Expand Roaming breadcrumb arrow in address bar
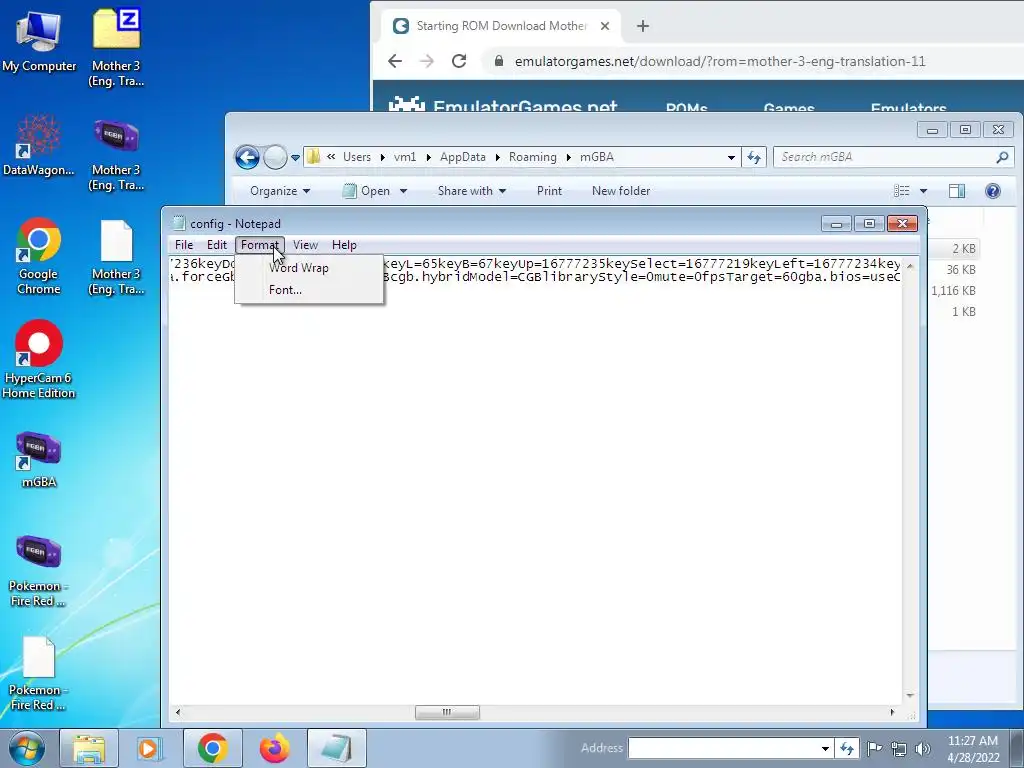This screenshot has height=768, width=1024. click(x=568, y=157)
